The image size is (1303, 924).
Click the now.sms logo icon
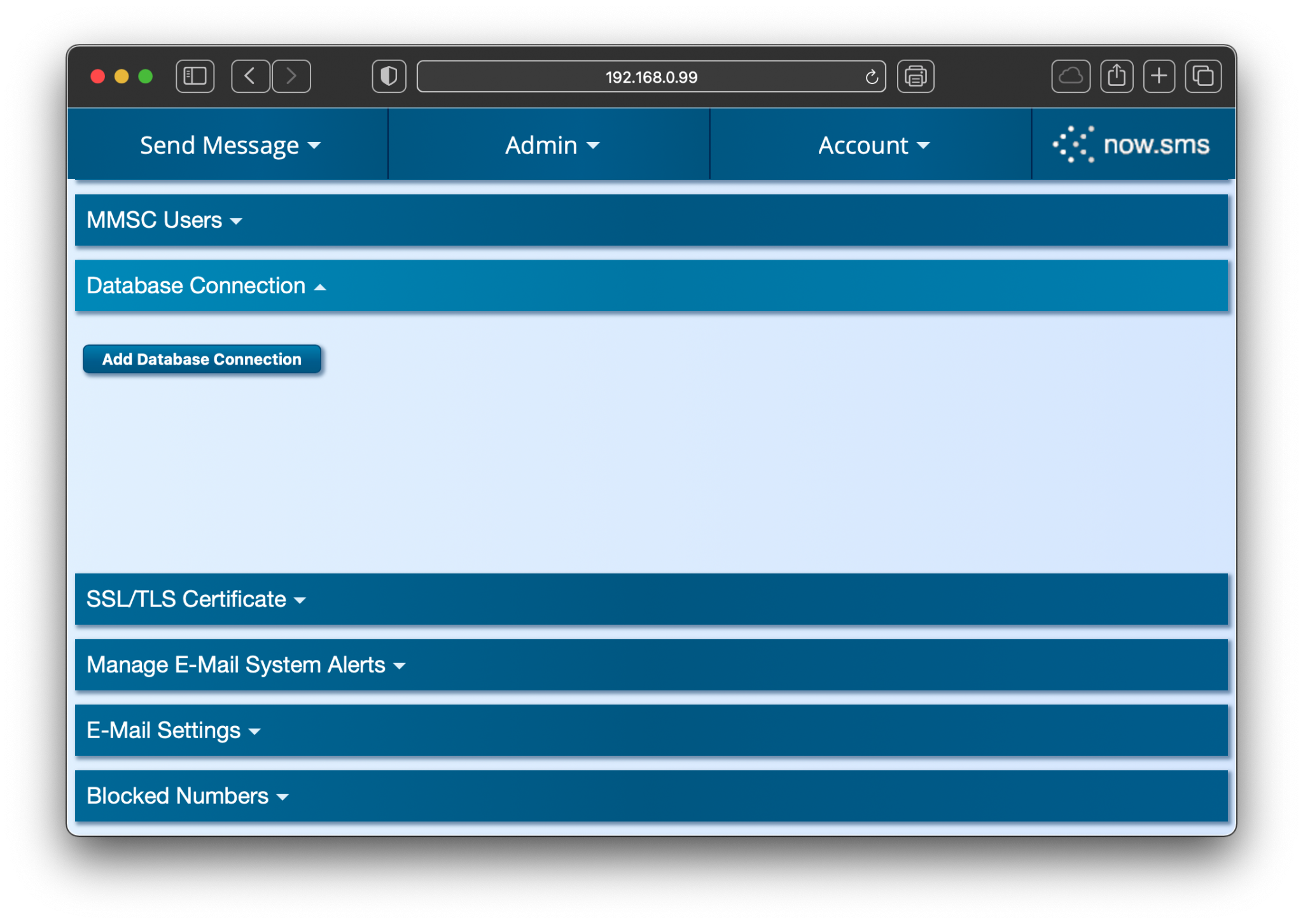1073,144
